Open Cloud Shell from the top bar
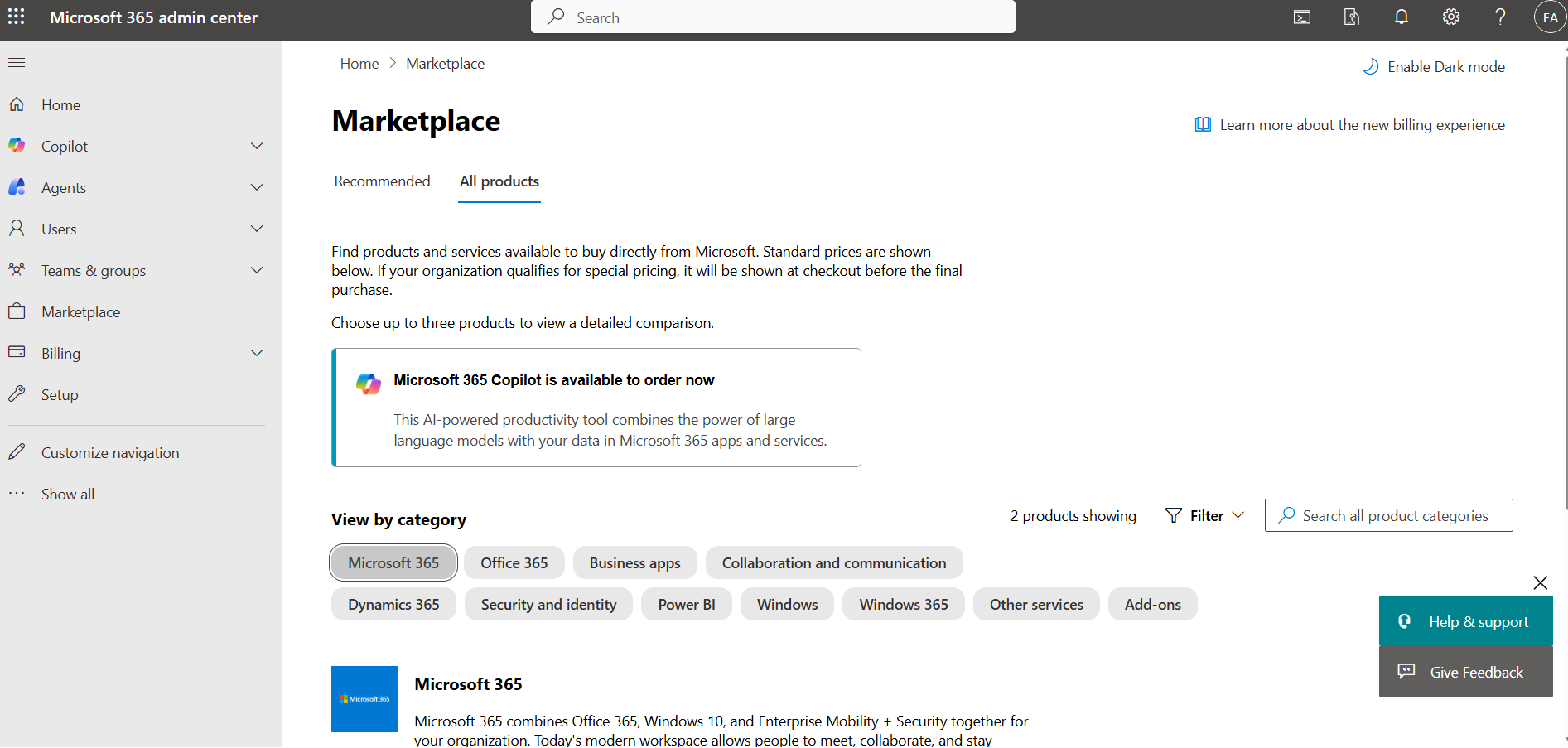 click(x=1302, y=17)
